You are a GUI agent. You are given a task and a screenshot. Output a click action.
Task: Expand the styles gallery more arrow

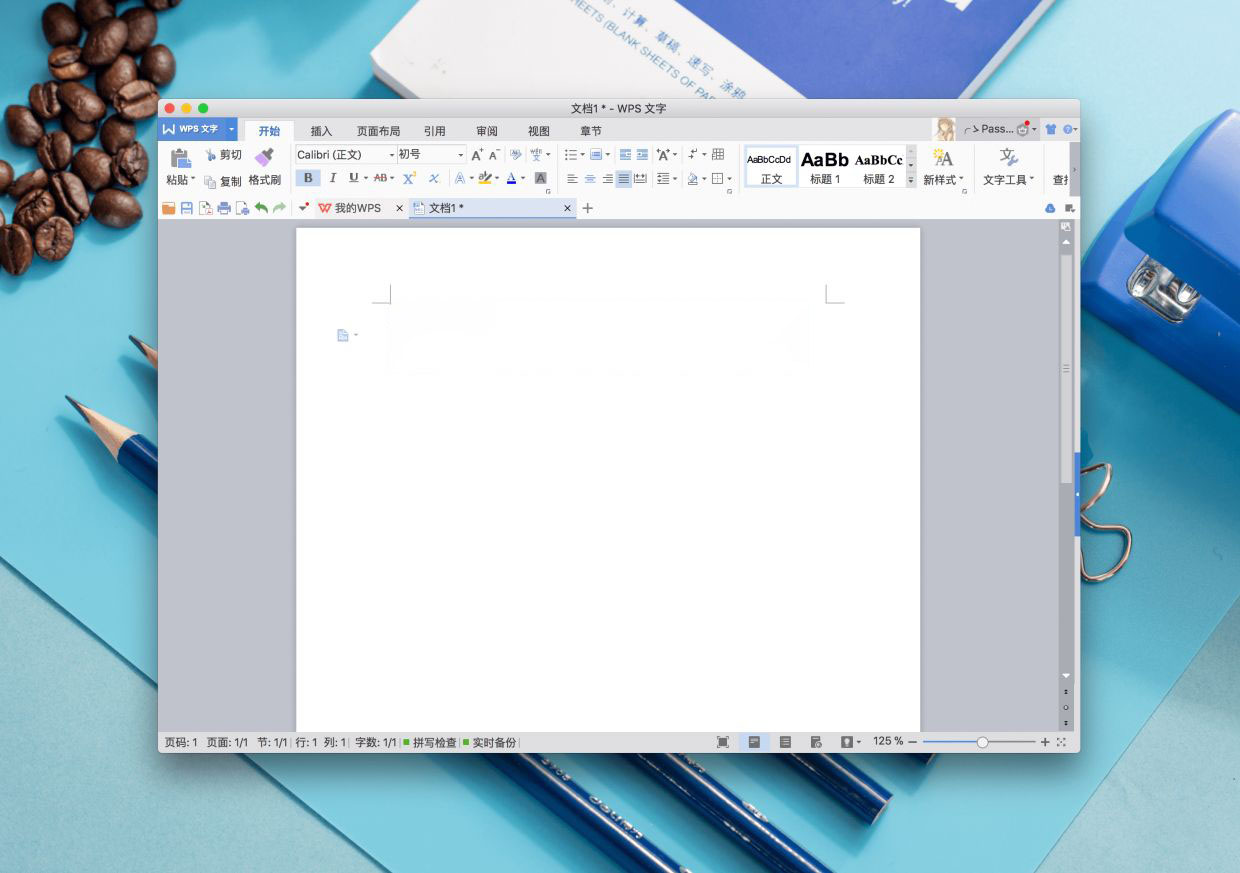(x=911, y=180)
